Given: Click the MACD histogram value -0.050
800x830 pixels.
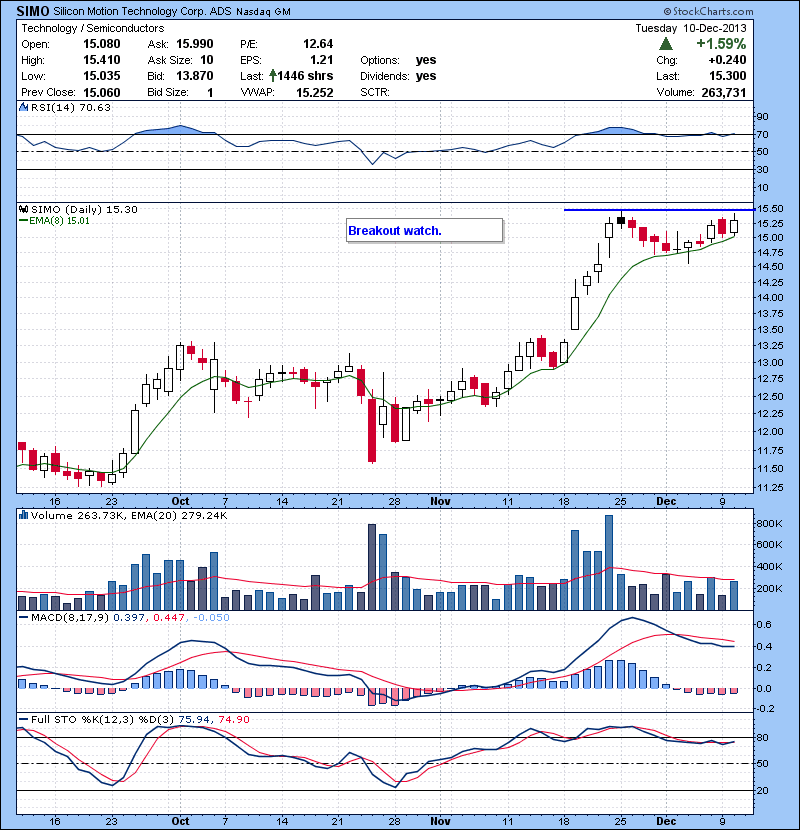Looking at the screenshot, I should point(211,617).
